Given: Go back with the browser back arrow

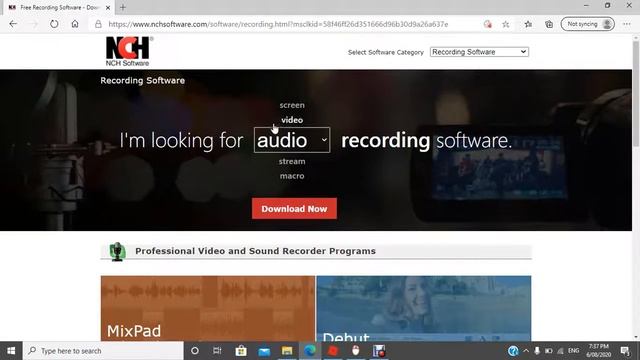Looking at the screenshot, I should pos(13,24).
